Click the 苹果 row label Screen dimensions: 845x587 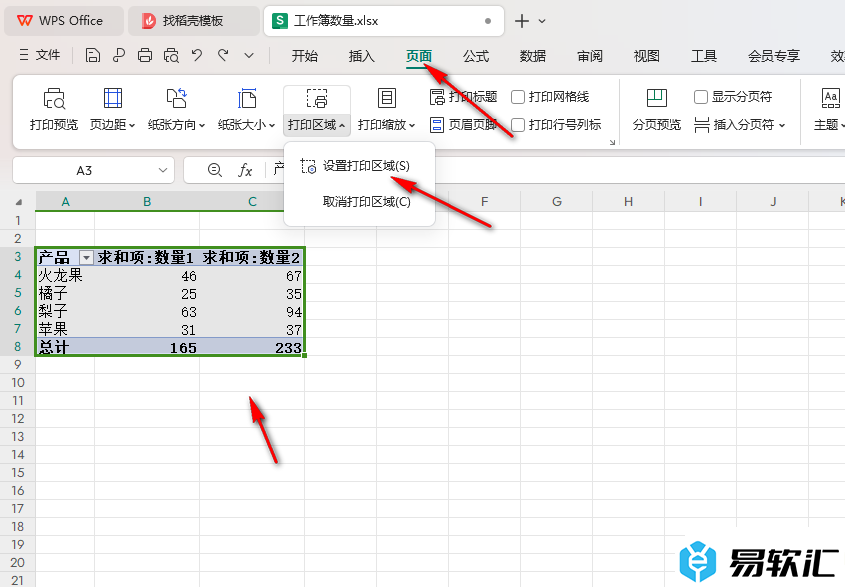click(x=65, y=329)
